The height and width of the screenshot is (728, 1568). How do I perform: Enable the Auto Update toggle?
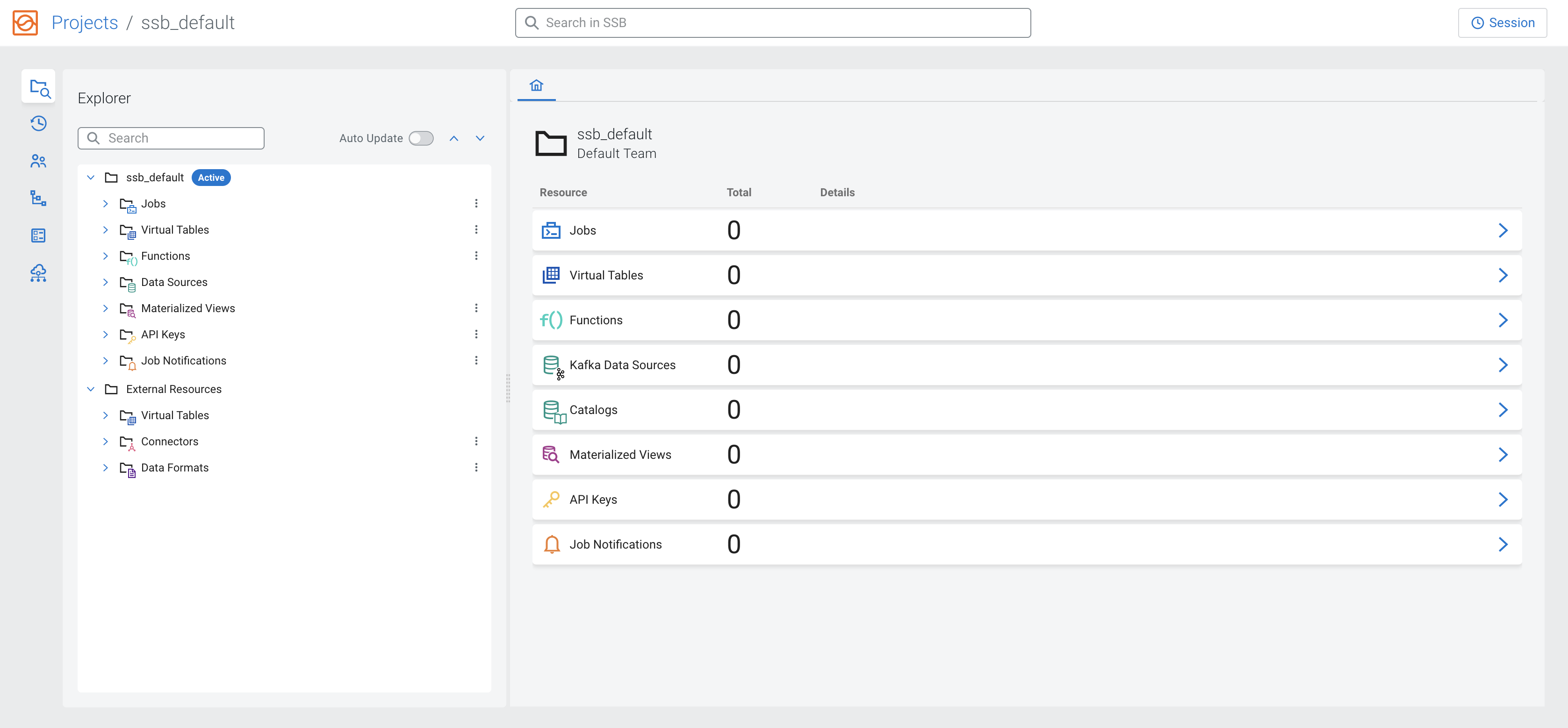click(421, 138)
